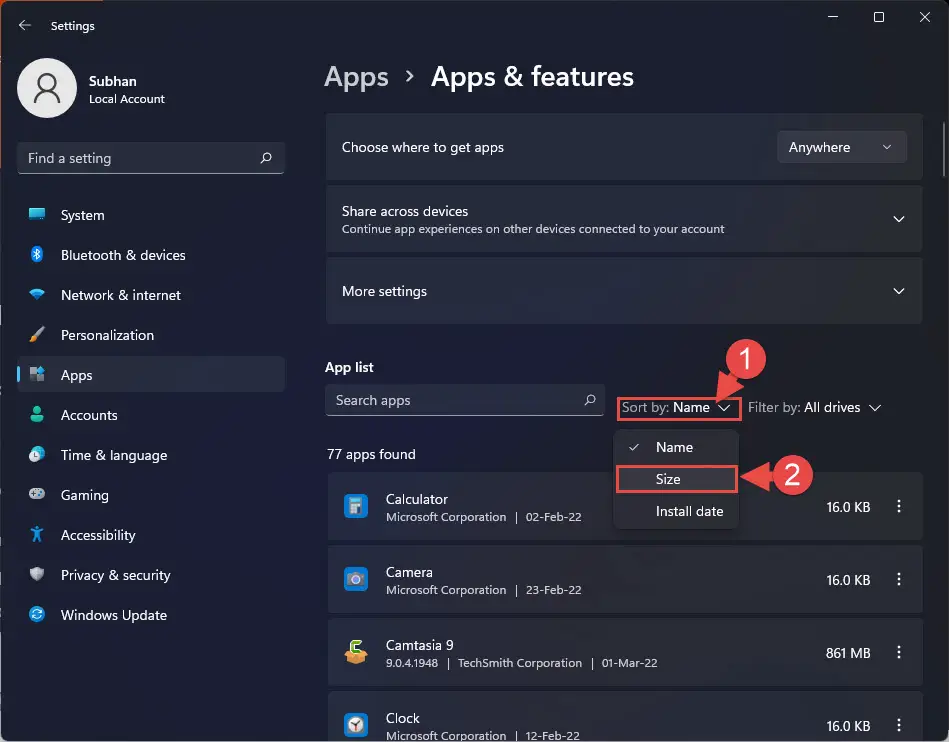Screen dimensions: 949x742
Task: Click the vertical scrollbar on right edge
Action: coord(944,149)
